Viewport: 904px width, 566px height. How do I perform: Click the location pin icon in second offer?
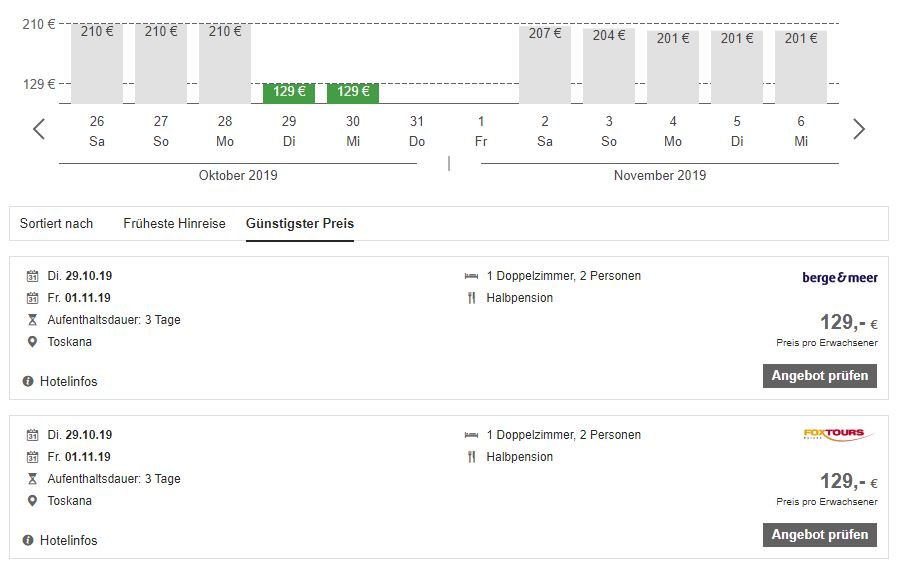[32, 501]
